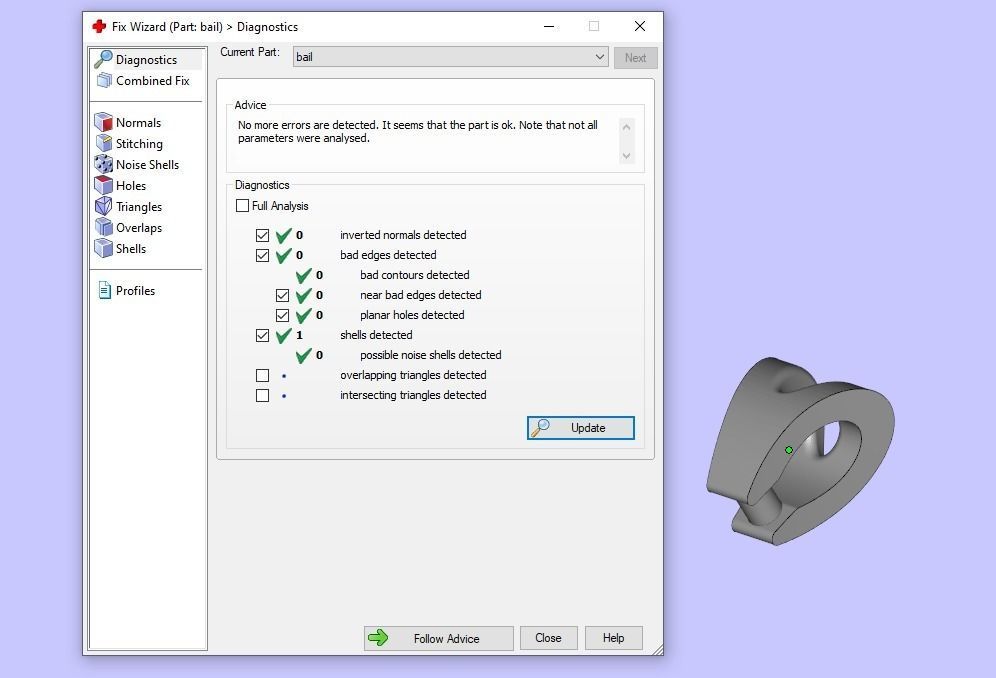Image resolution: width=996 pixels, height=678 pixels.
Task: Uncheck inverted normals detection checkbox
Action: click(262, 235)
